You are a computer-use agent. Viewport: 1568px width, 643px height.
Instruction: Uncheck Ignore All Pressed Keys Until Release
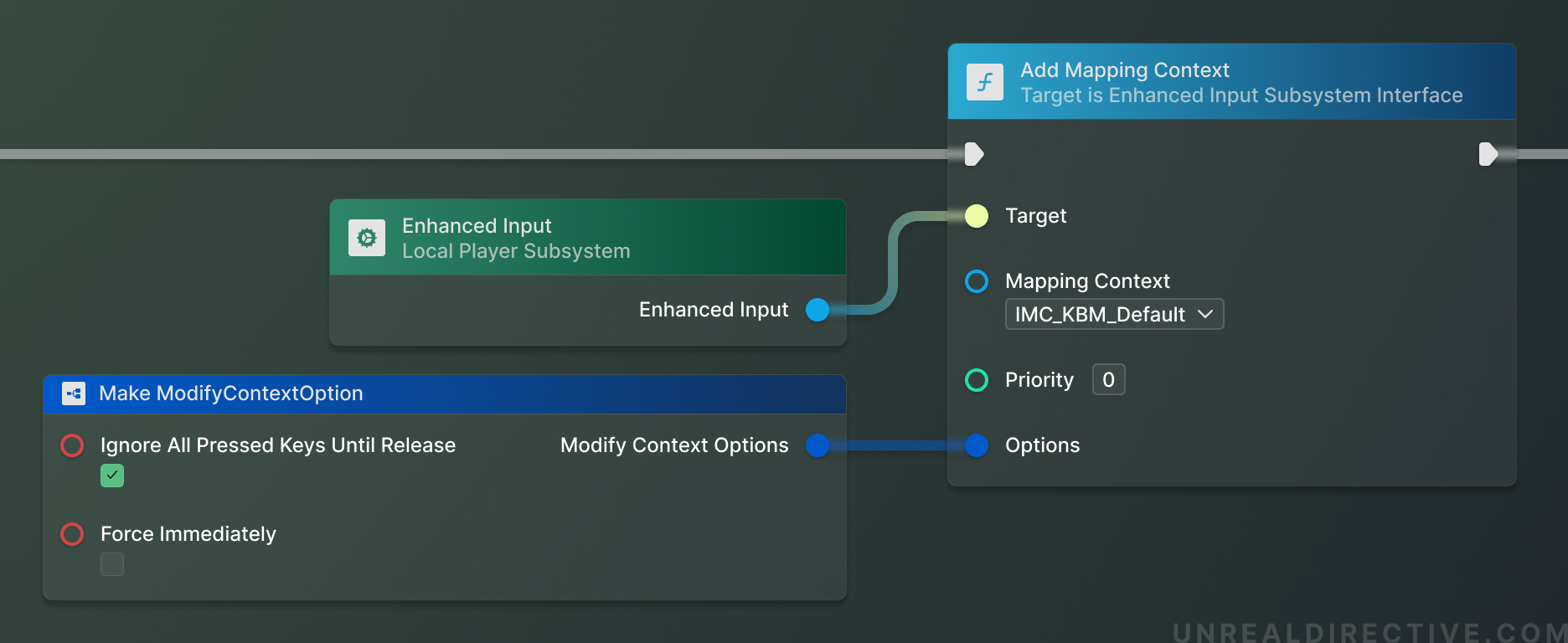pos(112,476)
